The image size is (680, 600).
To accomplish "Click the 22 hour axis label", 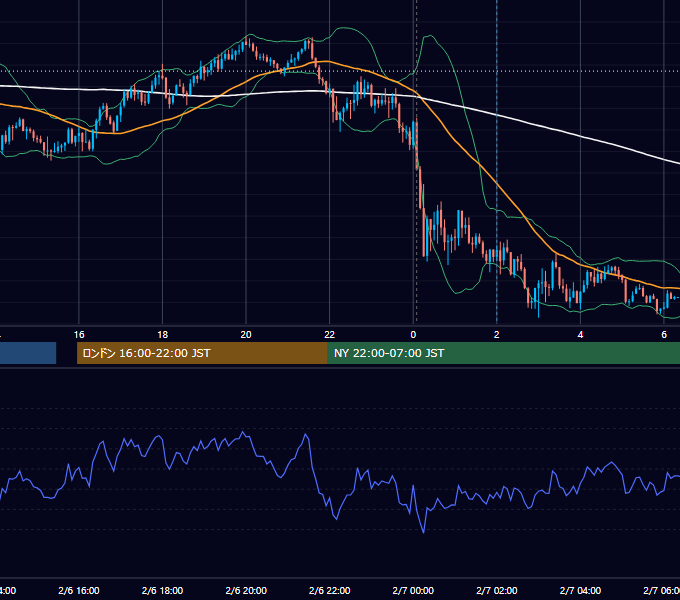I will (x=330, y=335).
